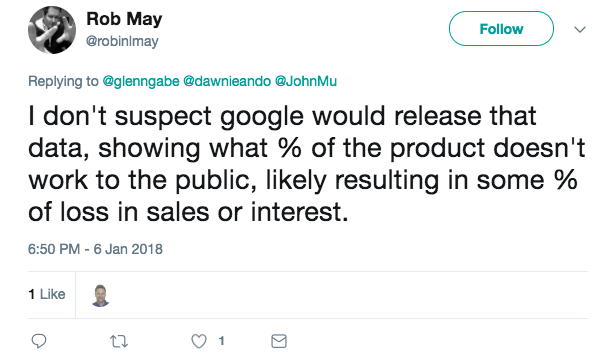The width and height of the screenshot is (616, 363).
Task: Send tweet via the envelope message icon
Action: (279, 341)
